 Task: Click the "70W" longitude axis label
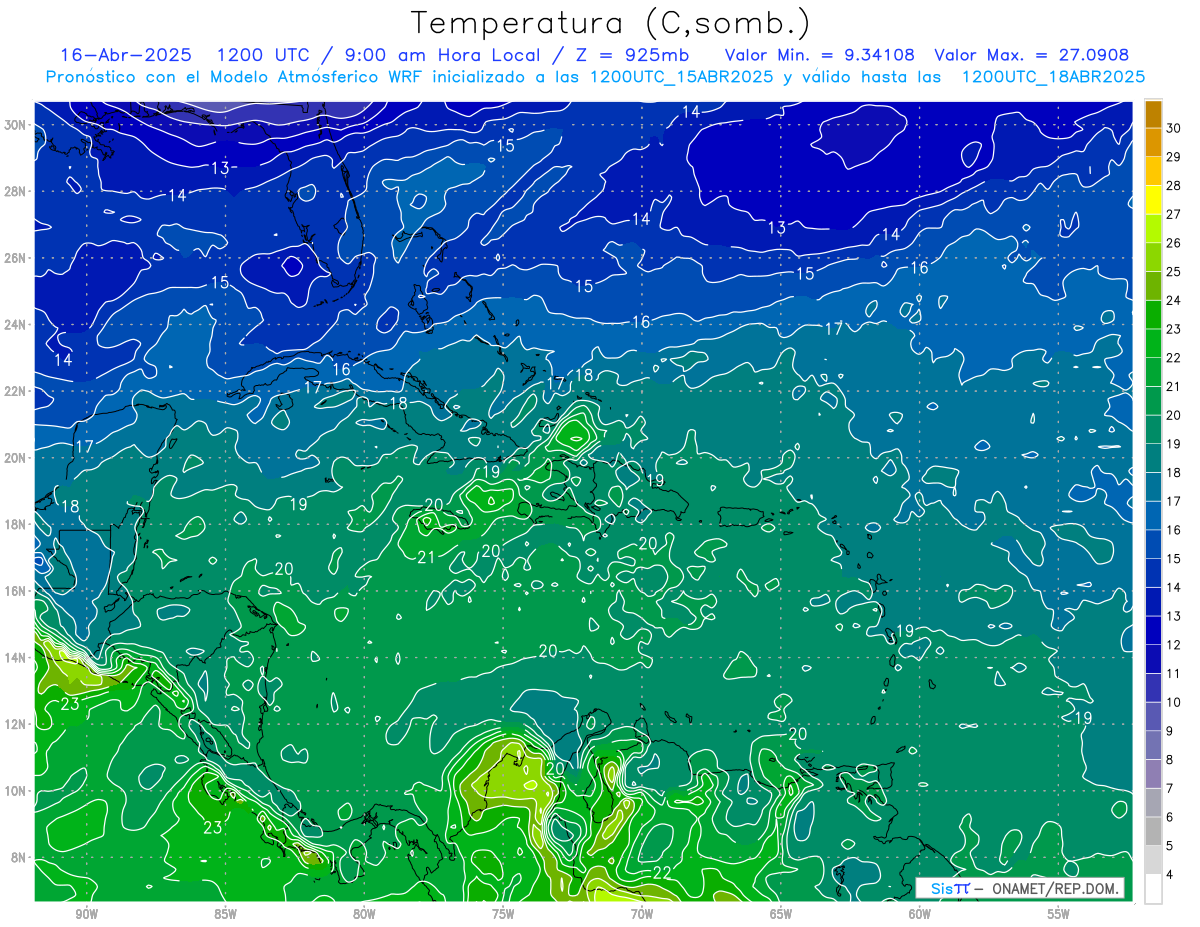pyautogui.click(x=642, y=915)
